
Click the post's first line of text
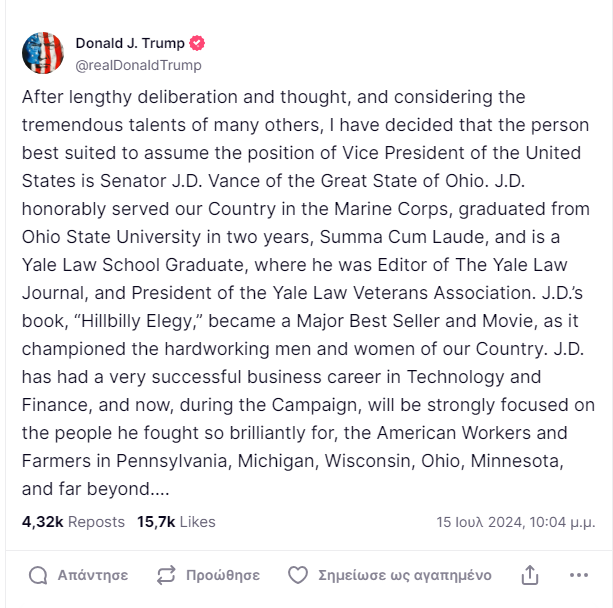[x=273, y=98]
